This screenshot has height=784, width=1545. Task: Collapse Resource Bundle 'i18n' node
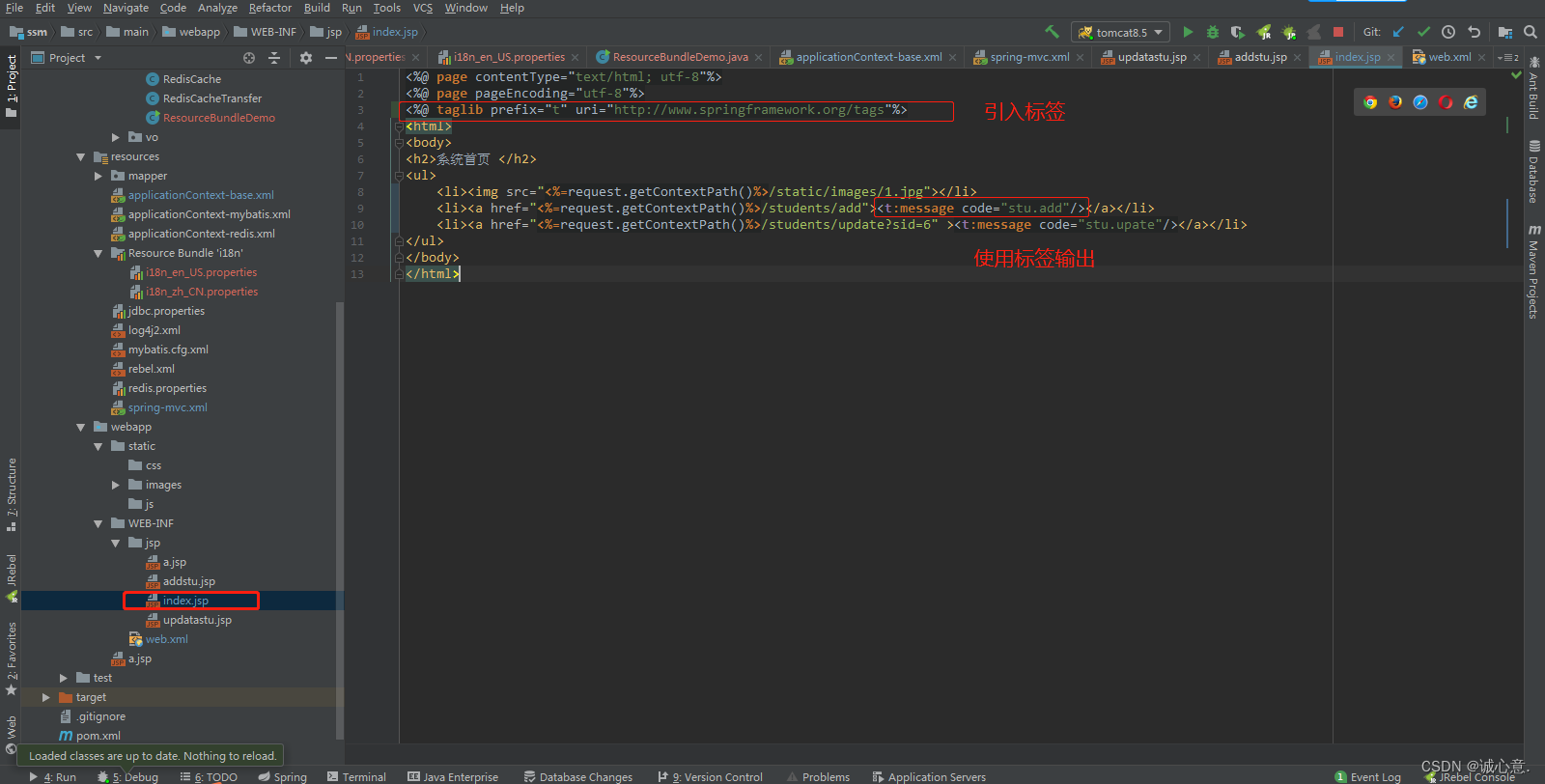pyautogui.click(x=98, y=253)
